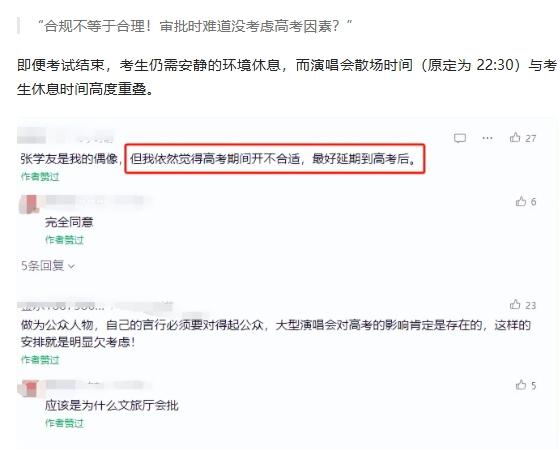Viewport: 560px width, 450px height.
Task: Click avatar of the '文旅厅会批' replier
Action: tap(29, 388)
